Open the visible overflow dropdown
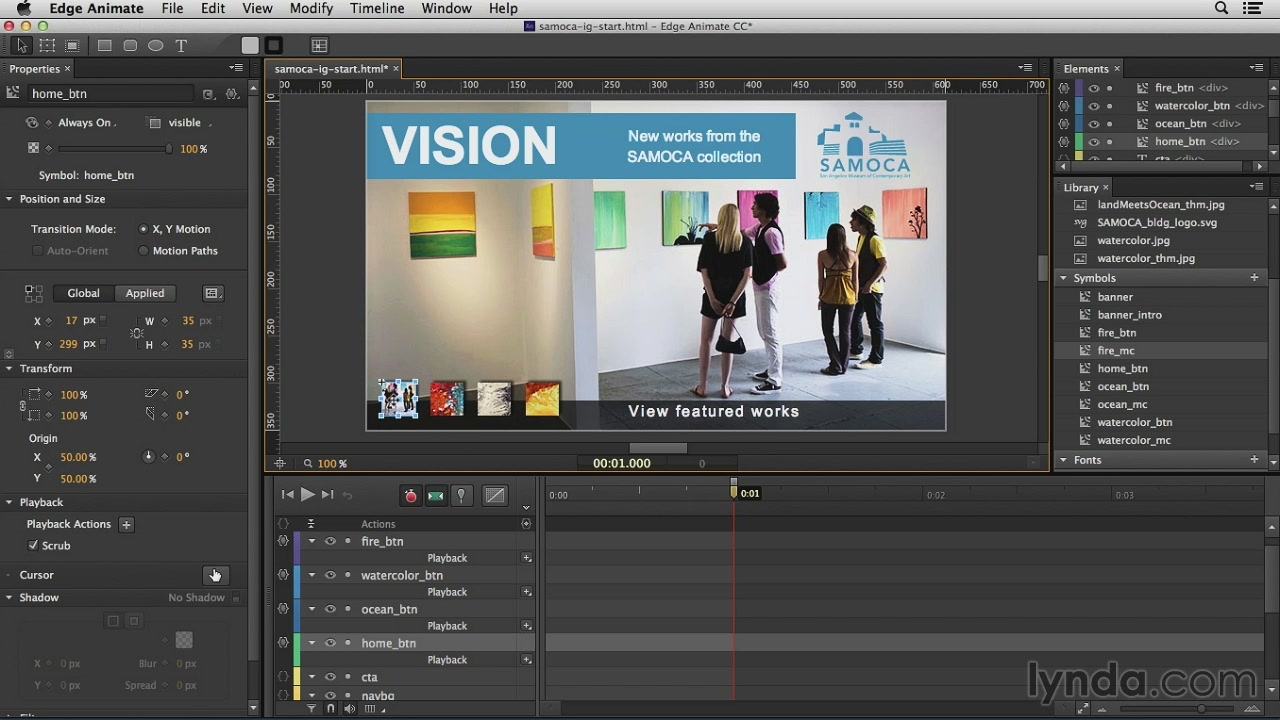 coord(189,123)
